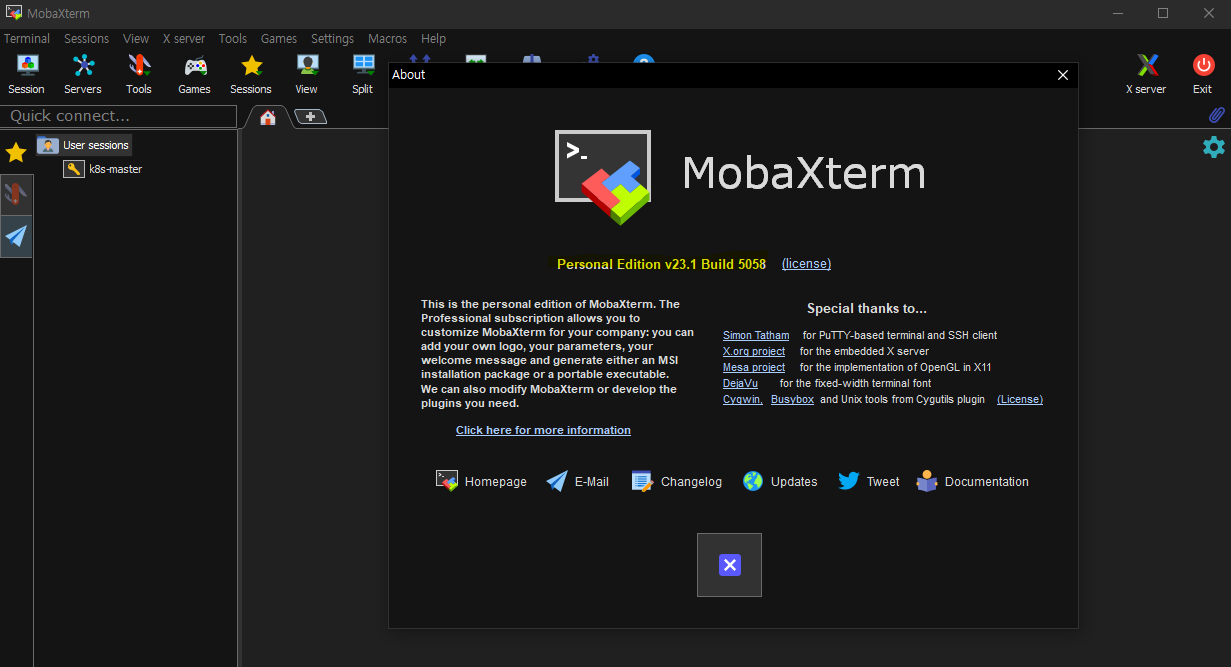Open the (License) link after Cygutils plugin
The height and width of the screenshot is (667, 1231).
pos(1020,399)
